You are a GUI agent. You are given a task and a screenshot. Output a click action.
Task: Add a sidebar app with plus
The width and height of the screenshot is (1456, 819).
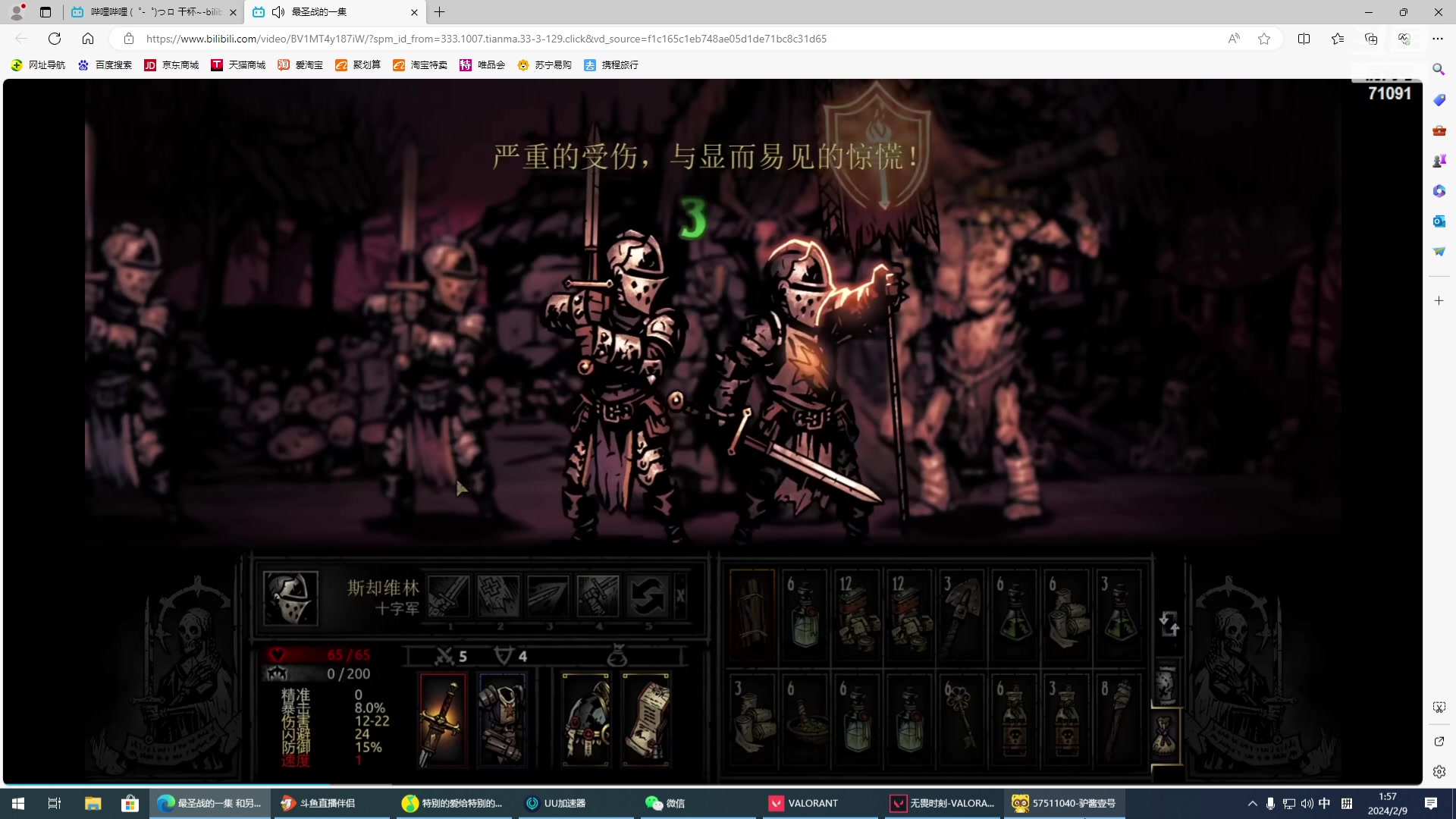(1439, 301)
